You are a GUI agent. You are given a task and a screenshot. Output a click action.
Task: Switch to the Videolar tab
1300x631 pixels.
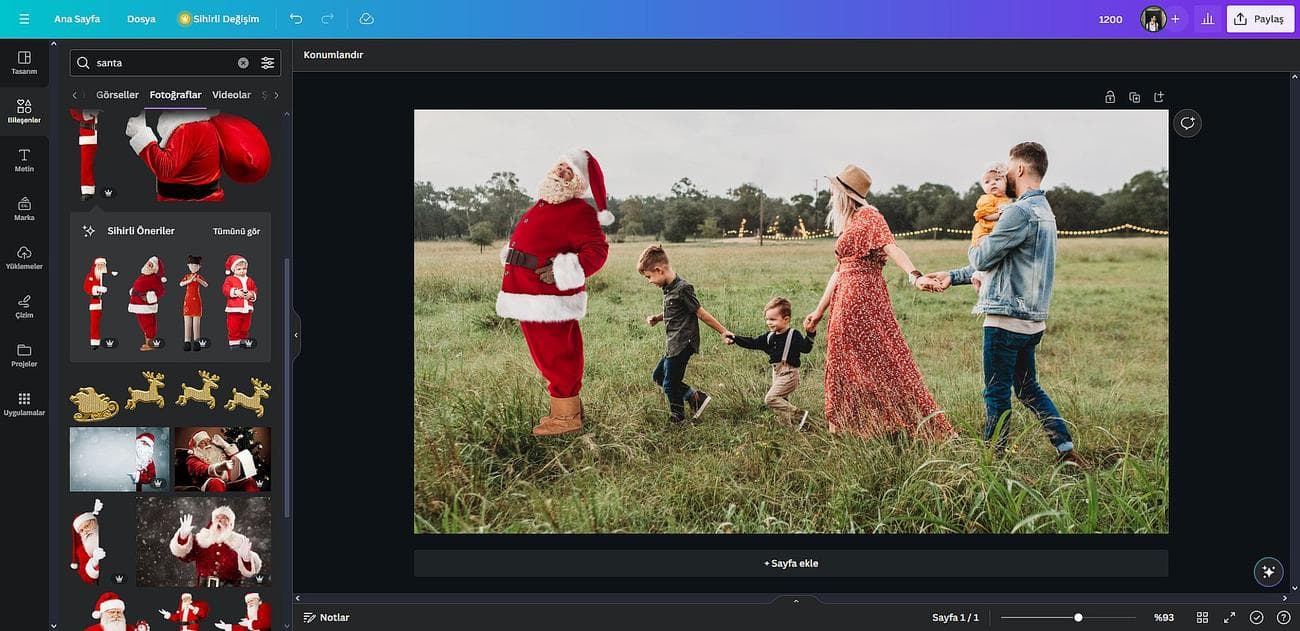(231, 95)
